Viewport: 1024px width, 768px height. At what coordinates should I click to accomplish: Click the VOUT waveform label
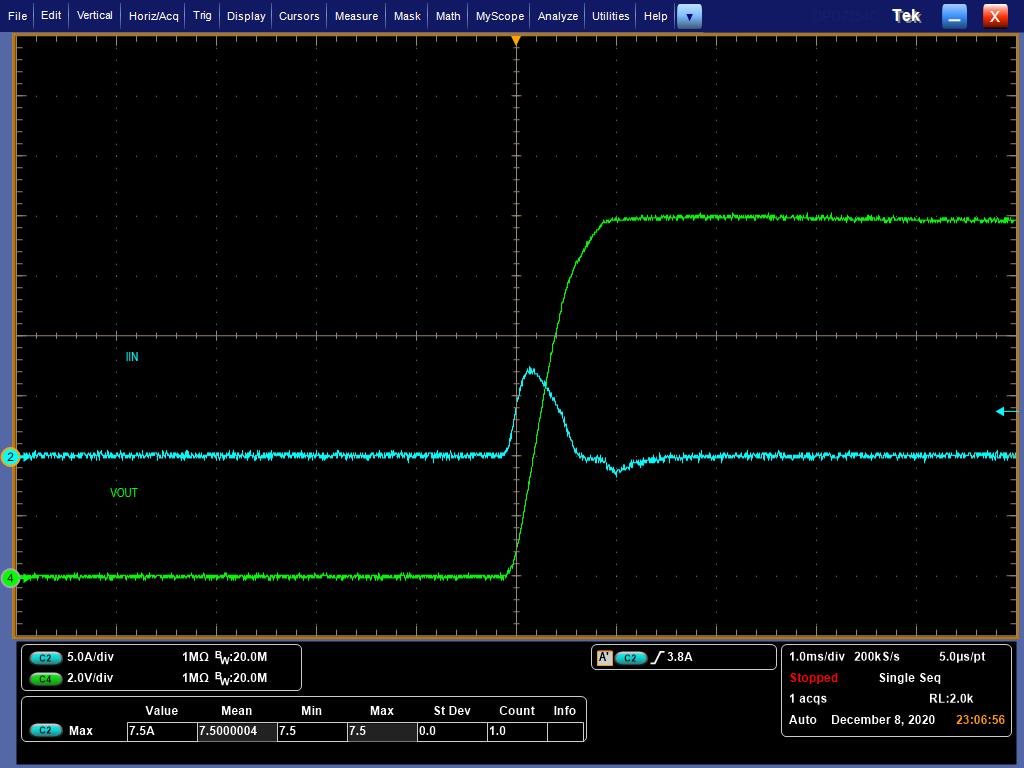point(124,493)
